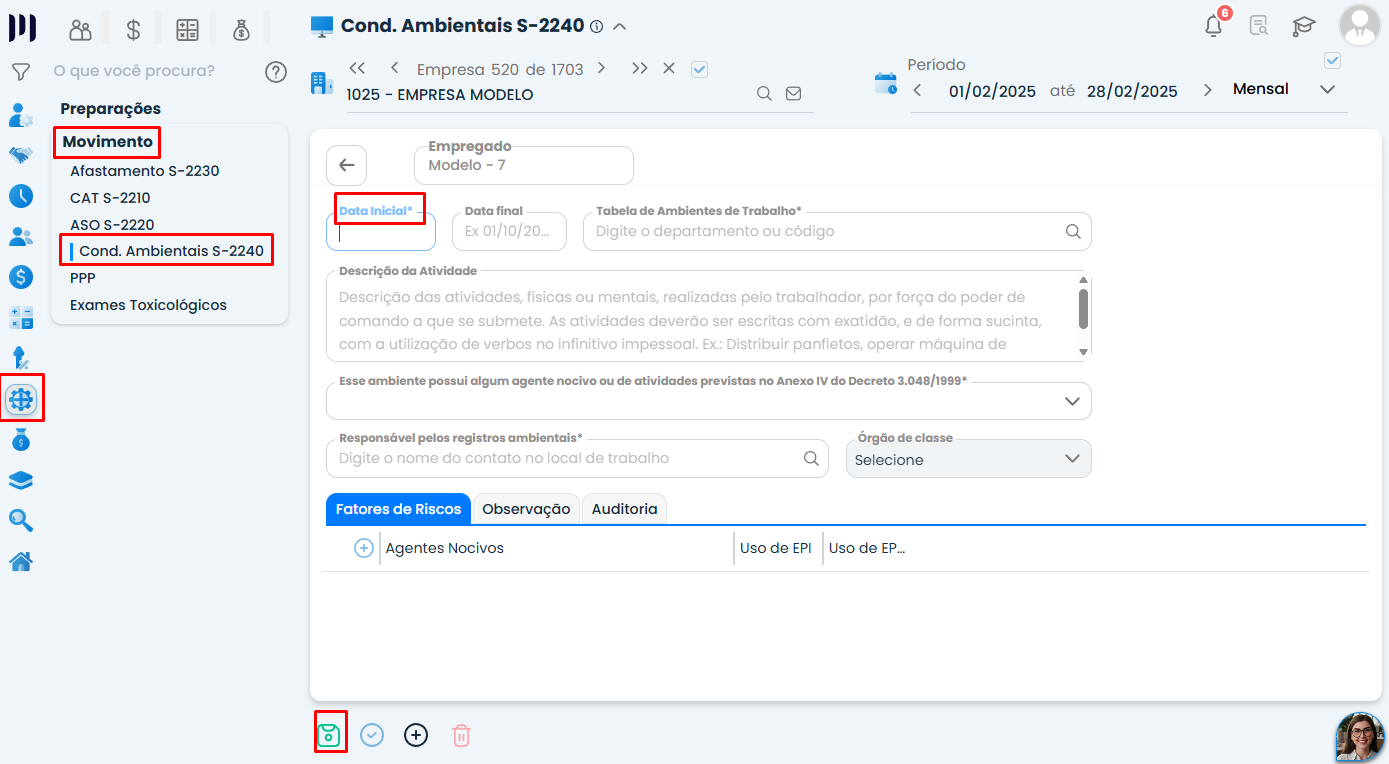Click the dollar sign icon in top toolbar
This screenshot has width=1389, height=764.
[x=133, y=30]
